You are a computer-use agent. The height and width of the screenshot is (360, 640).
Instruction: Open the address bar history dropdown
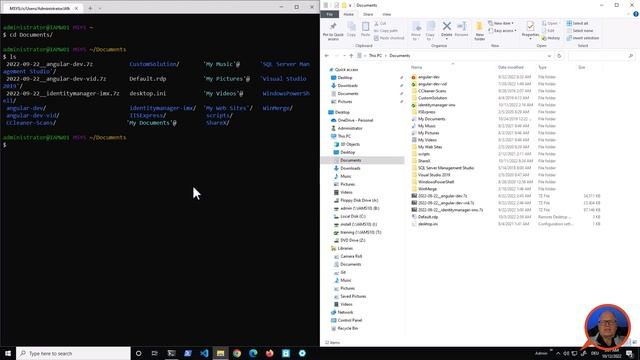point(549,56)
